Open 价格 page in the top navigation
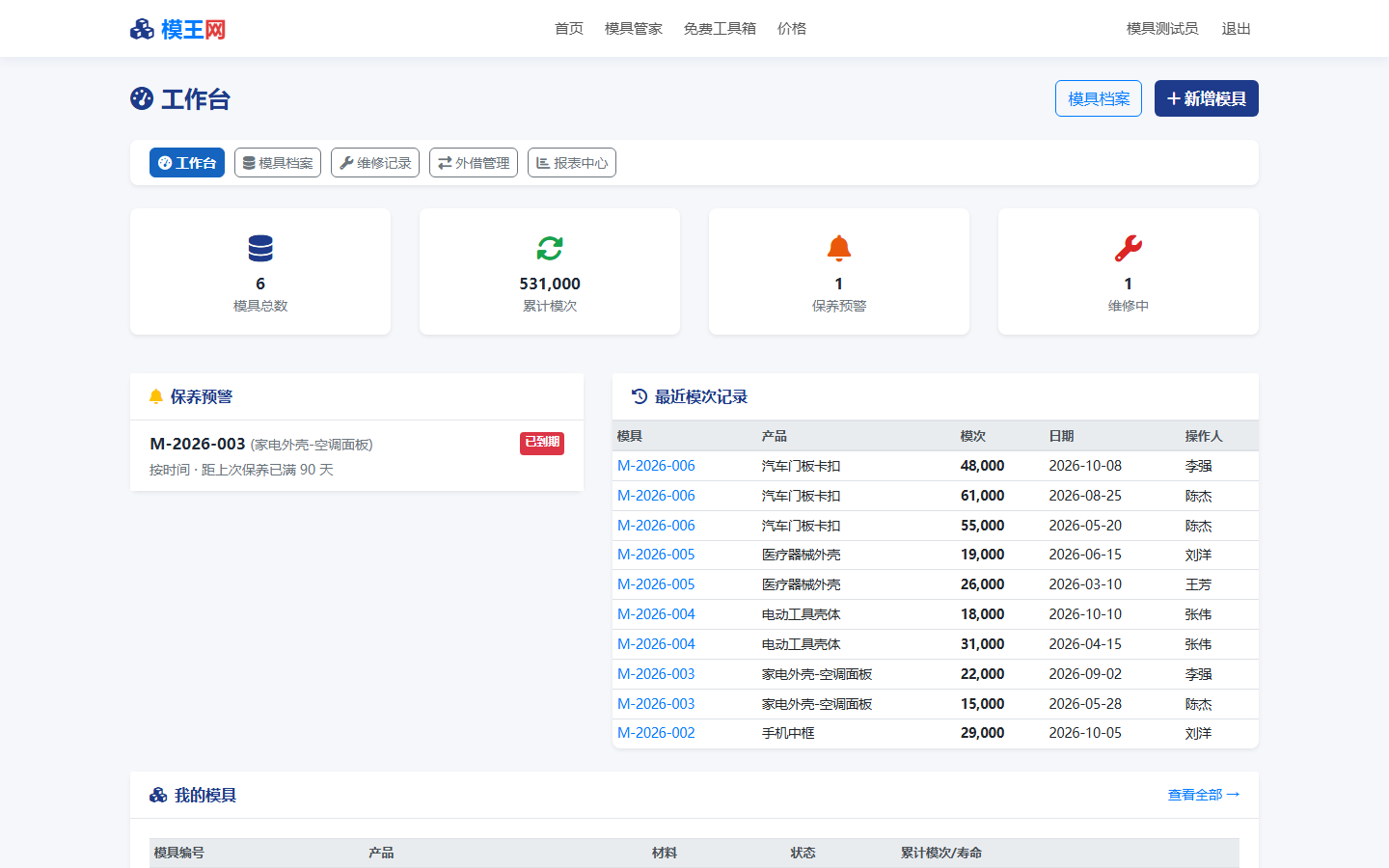 [792, 29]
